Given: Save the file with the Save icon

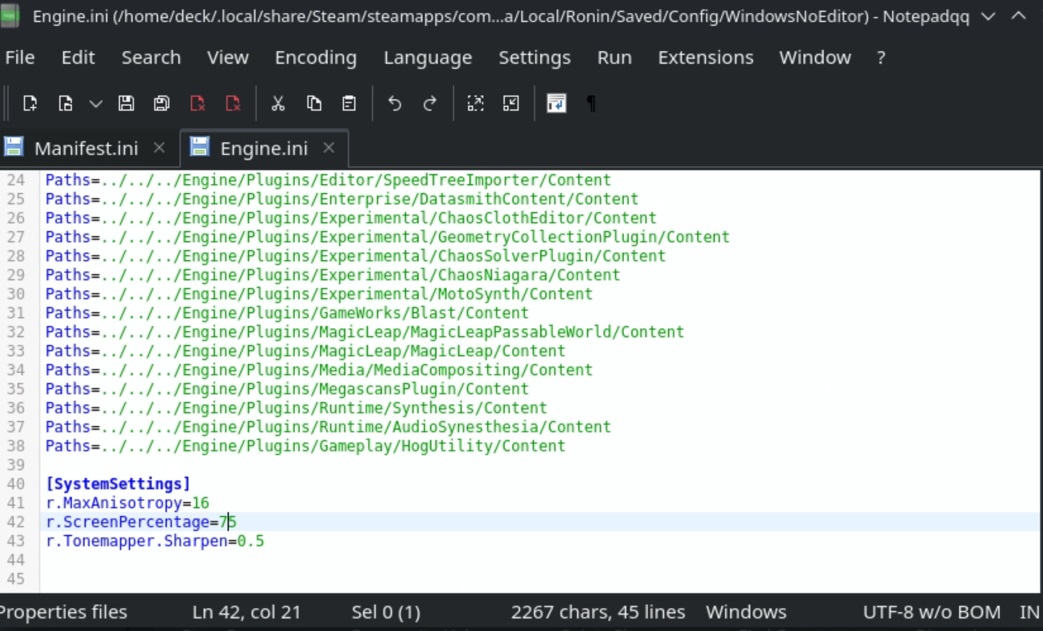Looking at the screenshot, I should coord(126,103).
